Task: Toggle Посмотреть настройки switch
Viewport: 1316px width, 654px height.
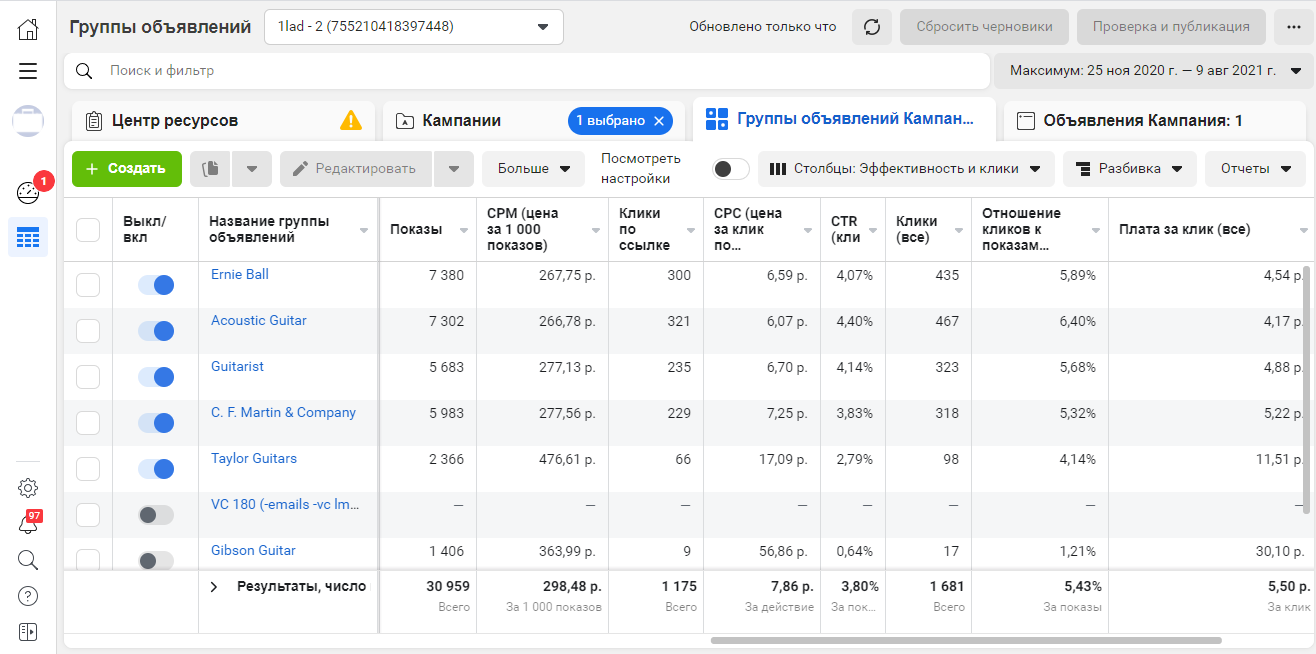Action: pyautogui.click(x=731, y=169)
